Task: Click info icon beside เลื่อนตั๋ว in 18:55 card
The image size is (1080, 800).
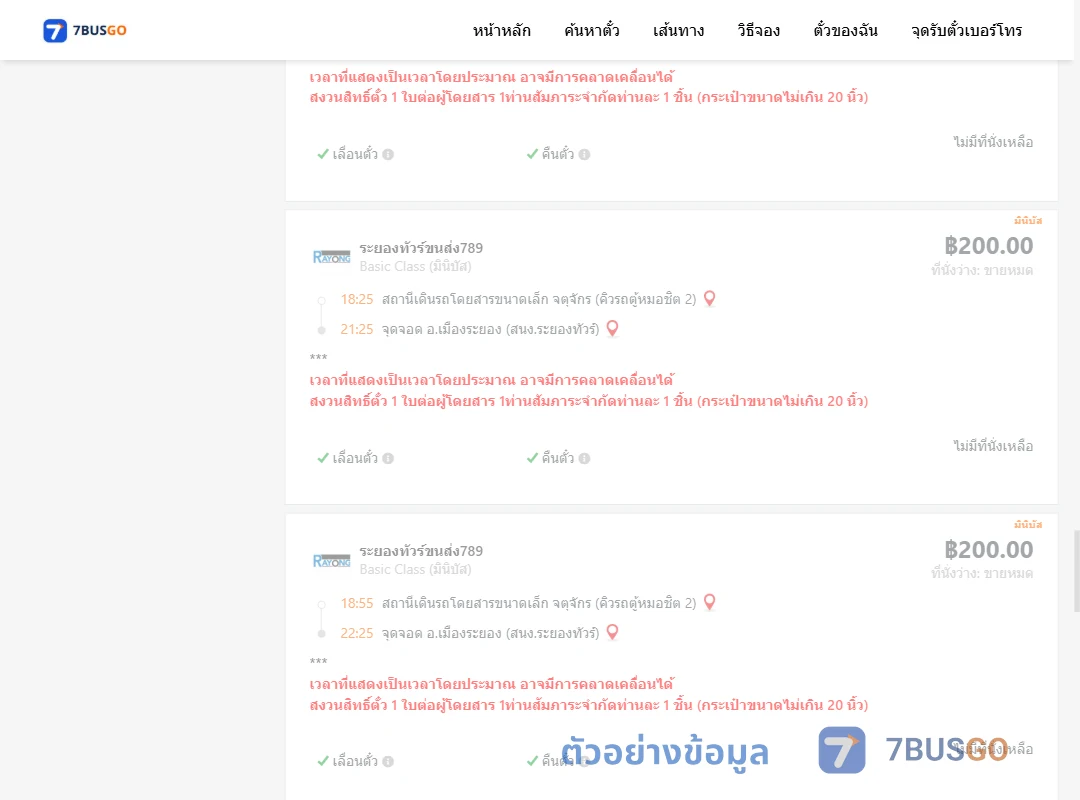Action: 388,761
